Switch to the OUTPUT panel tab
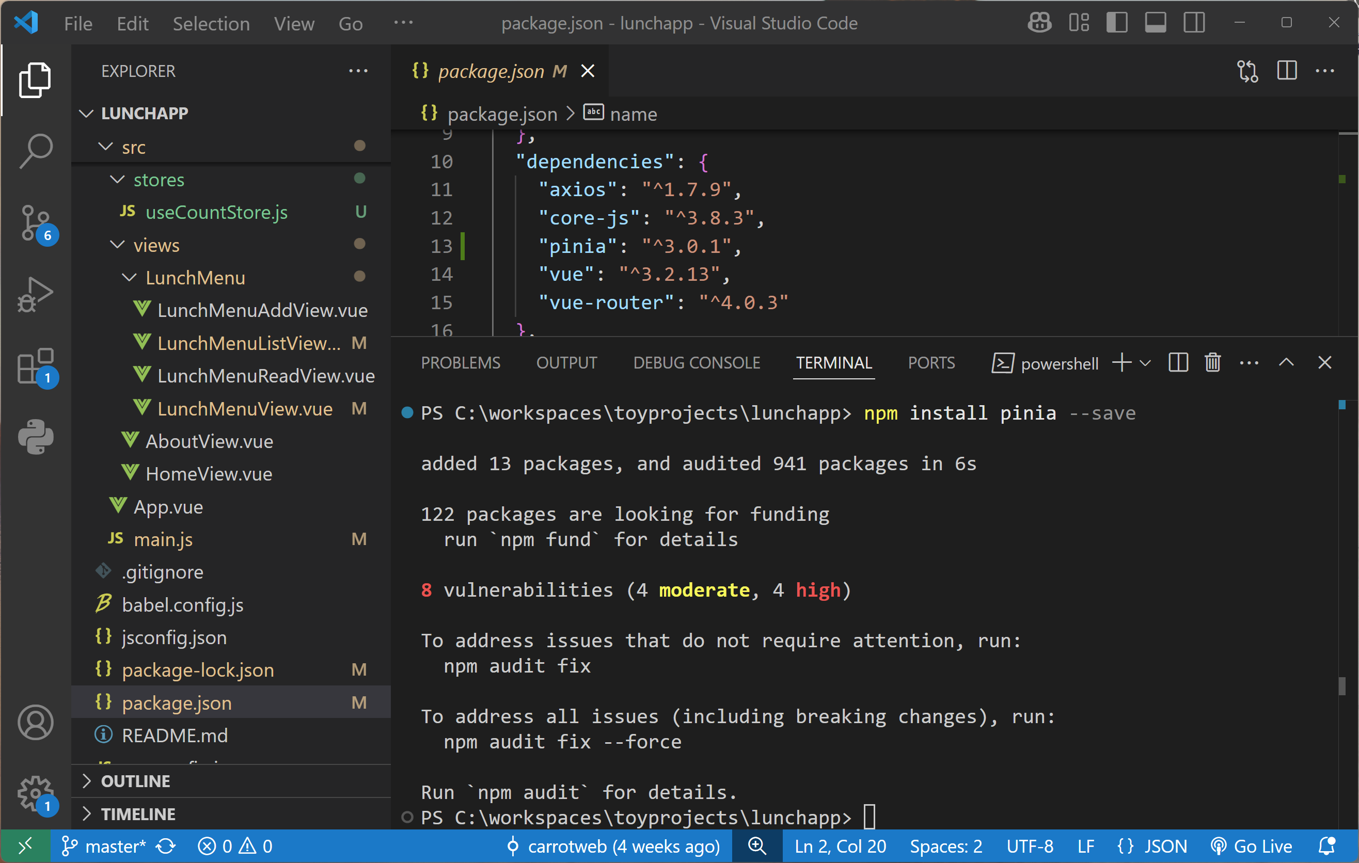1359x863 pixels. [566, 363]
